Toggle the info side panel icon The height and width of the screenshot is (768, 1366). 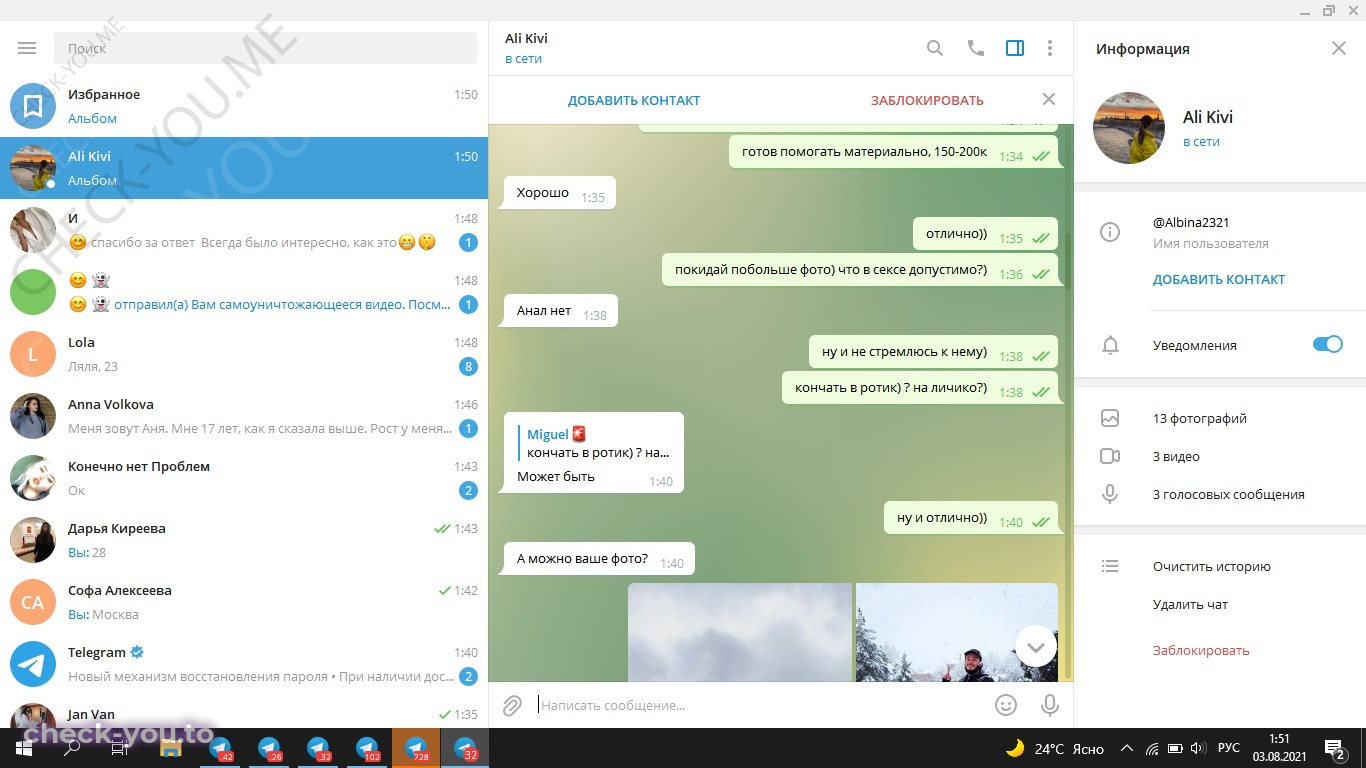coord(1015,48)
